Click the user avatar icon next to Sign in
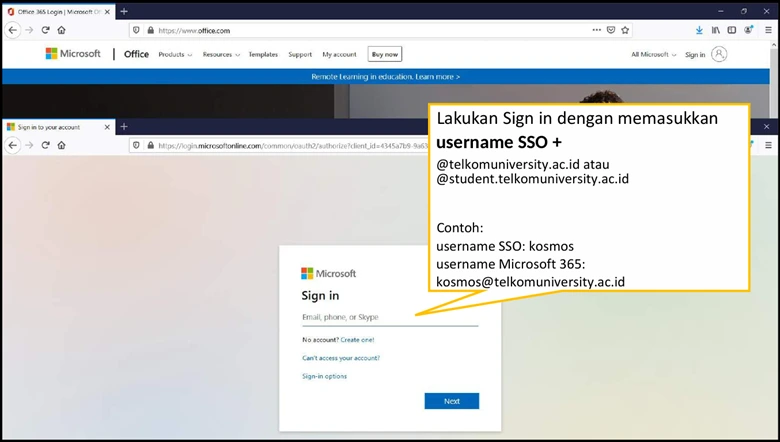Viewport: 780px width, 442px height. click(x=719, y=54)
